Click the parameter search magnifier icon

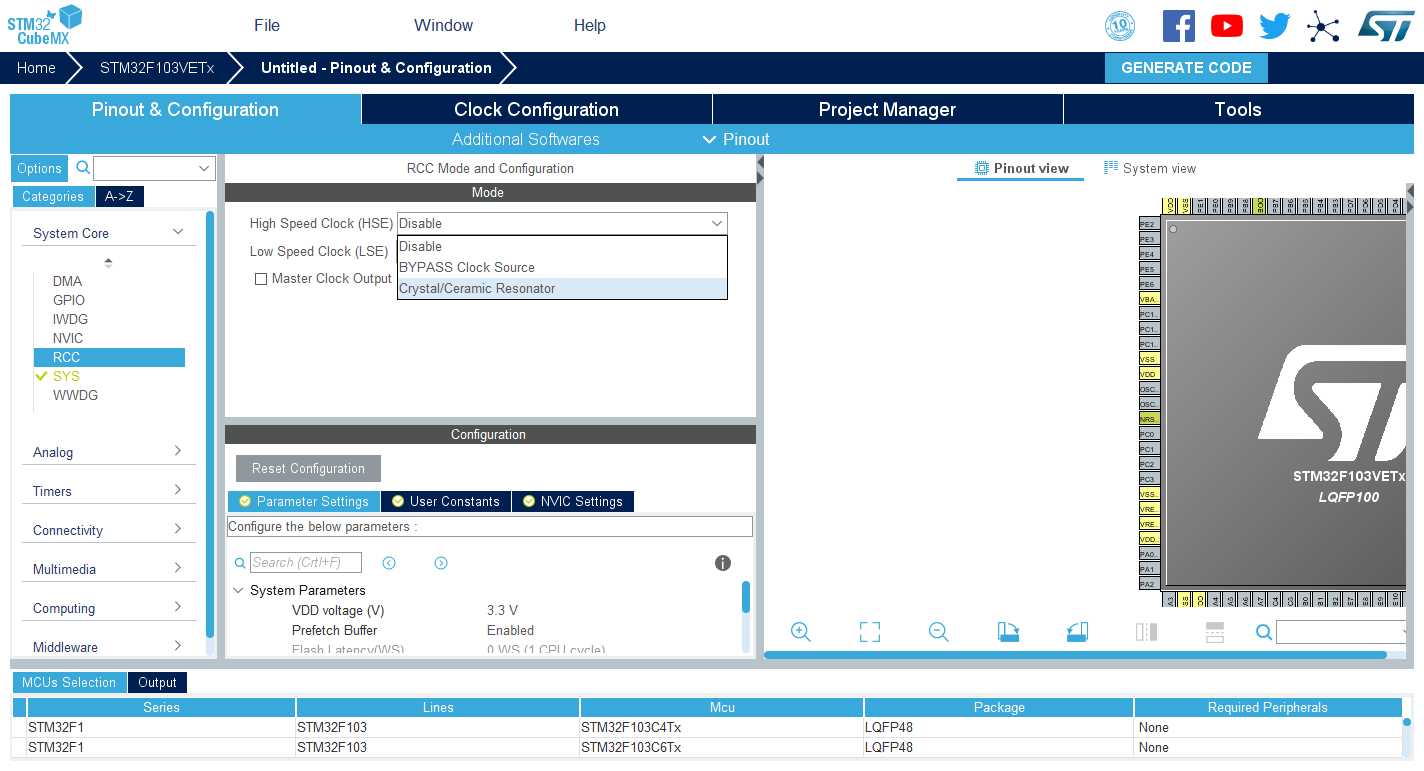click(240, 563)
